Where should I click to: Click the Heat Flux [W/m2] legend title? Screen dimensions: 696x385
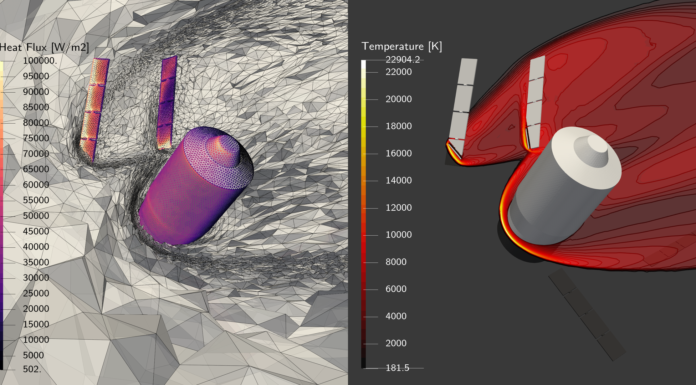(44, 47)
